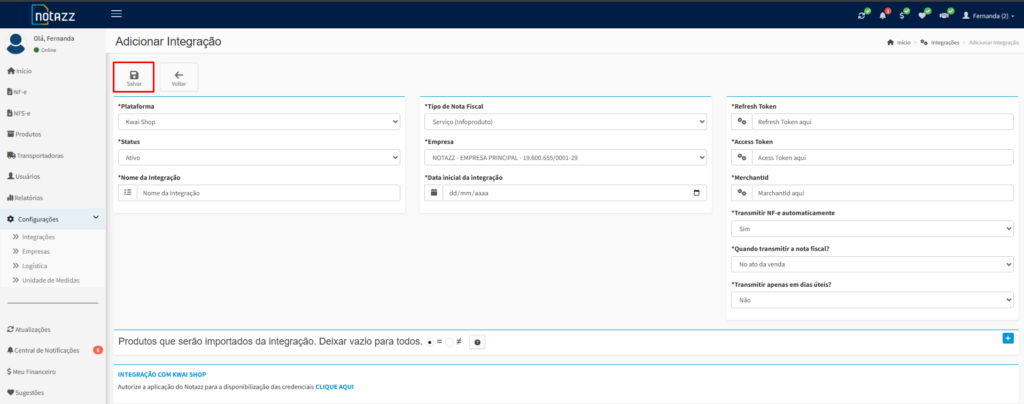The width and height of the screenshot is (1024, 404).
Task: Click the dollar sign icon in header
Action: pyautogui.click(x=903, y=15)
